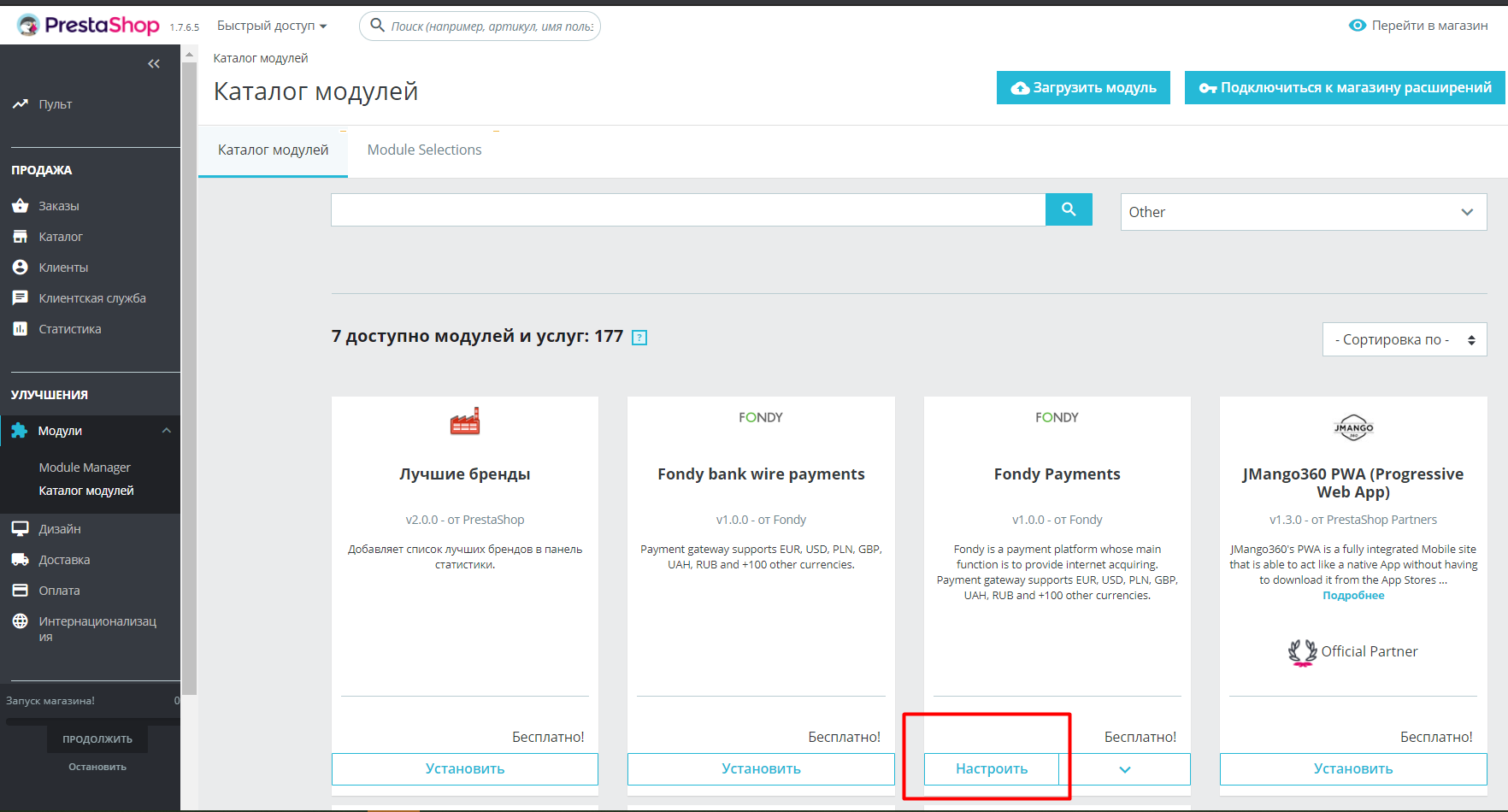This screenshot has height=812, width=1508.
Task: Open Каталог модулей submenu item
Action: point(86,491)
